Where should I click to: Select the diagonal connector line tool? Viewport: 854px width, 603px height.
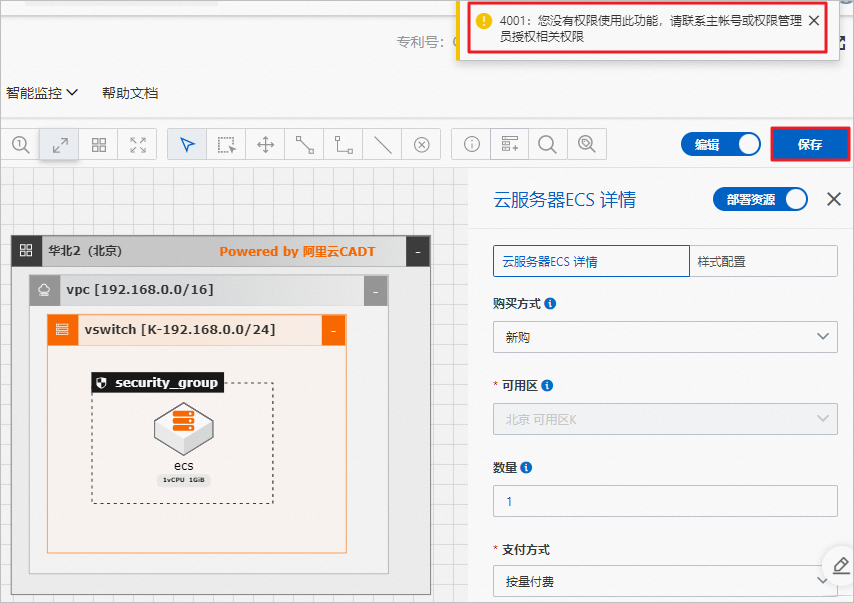coord(304,144)
